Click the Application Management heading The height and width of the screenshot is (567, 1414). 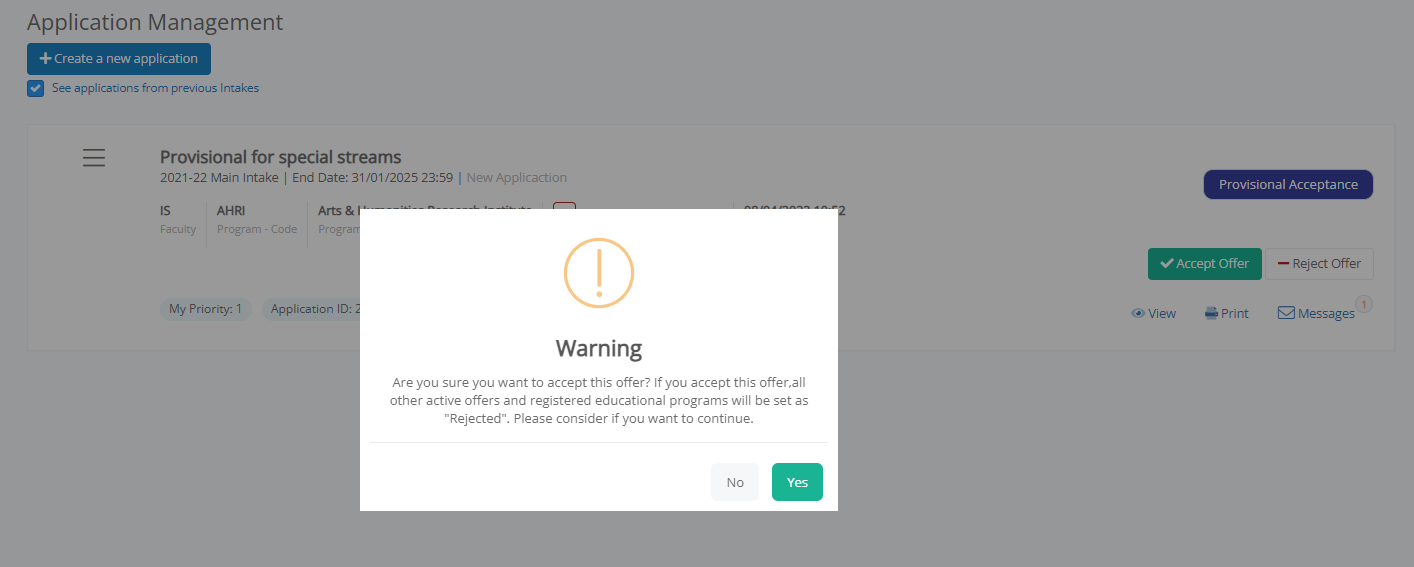click(x=155, y=22)
